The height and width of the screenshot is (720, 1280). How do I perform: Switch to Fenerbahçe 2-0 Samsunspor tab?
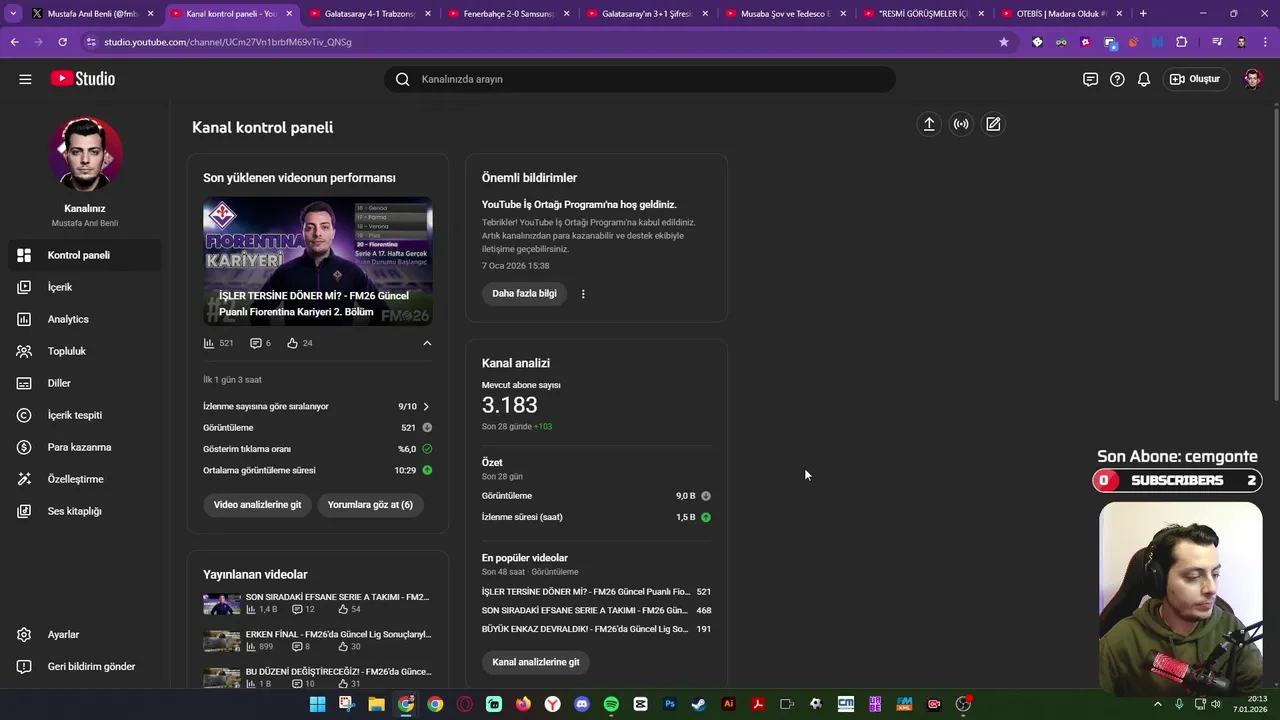tap(507, 14)
